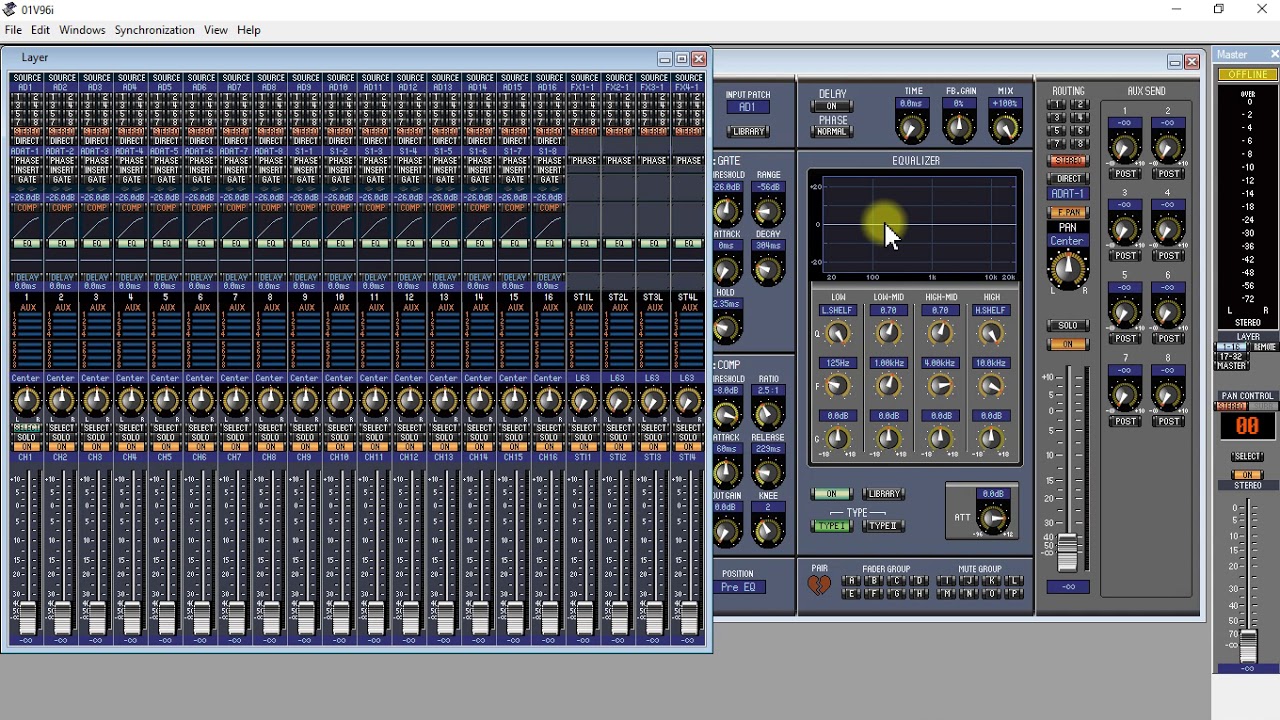Viewport: 1280px width, 720px height.
Task: Open CH9 S1-1 direct out selector
Action: (x=305, y=152)
